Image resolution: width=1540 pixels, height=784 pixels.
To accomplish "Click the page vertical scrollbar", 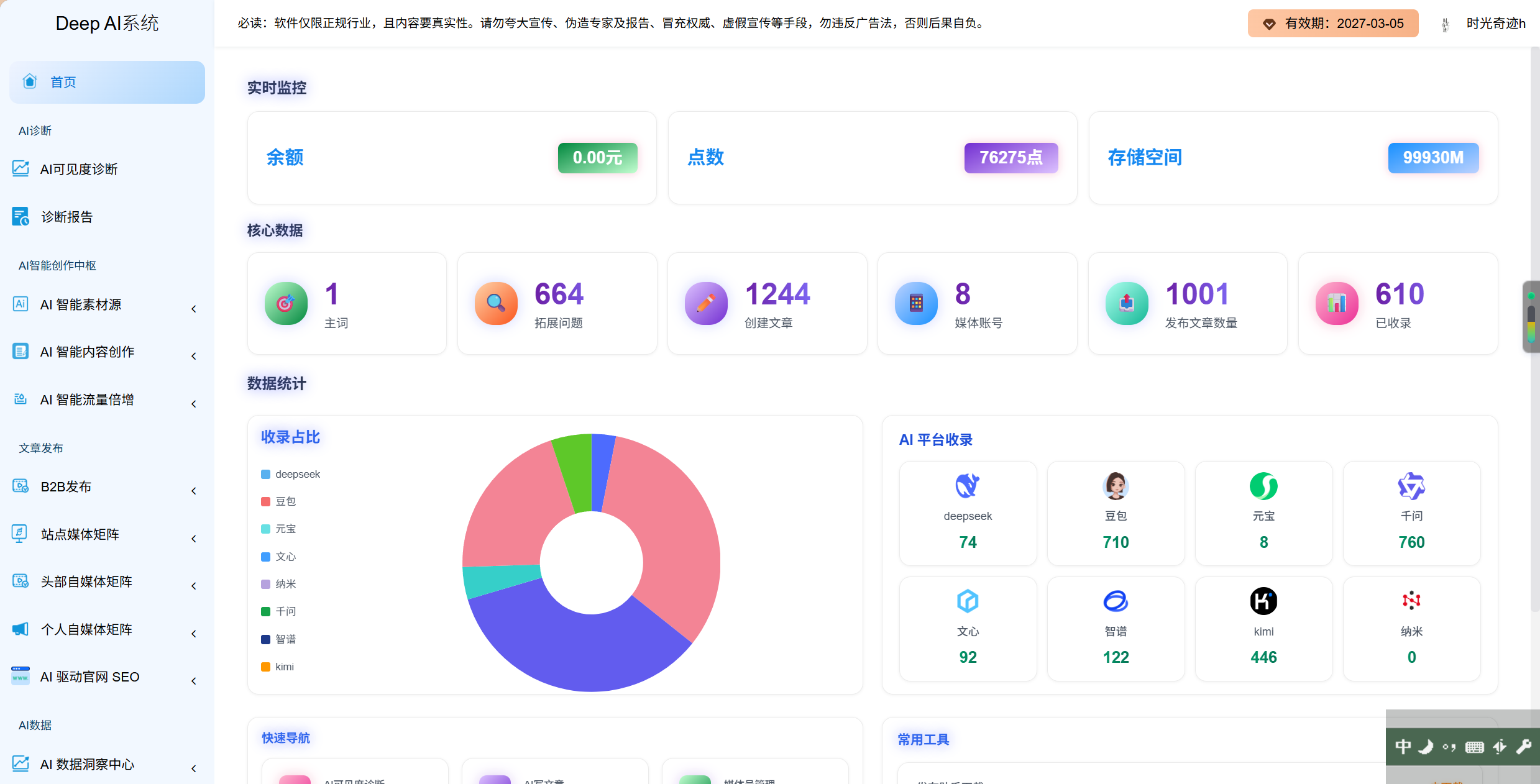I will (1534, 329).
